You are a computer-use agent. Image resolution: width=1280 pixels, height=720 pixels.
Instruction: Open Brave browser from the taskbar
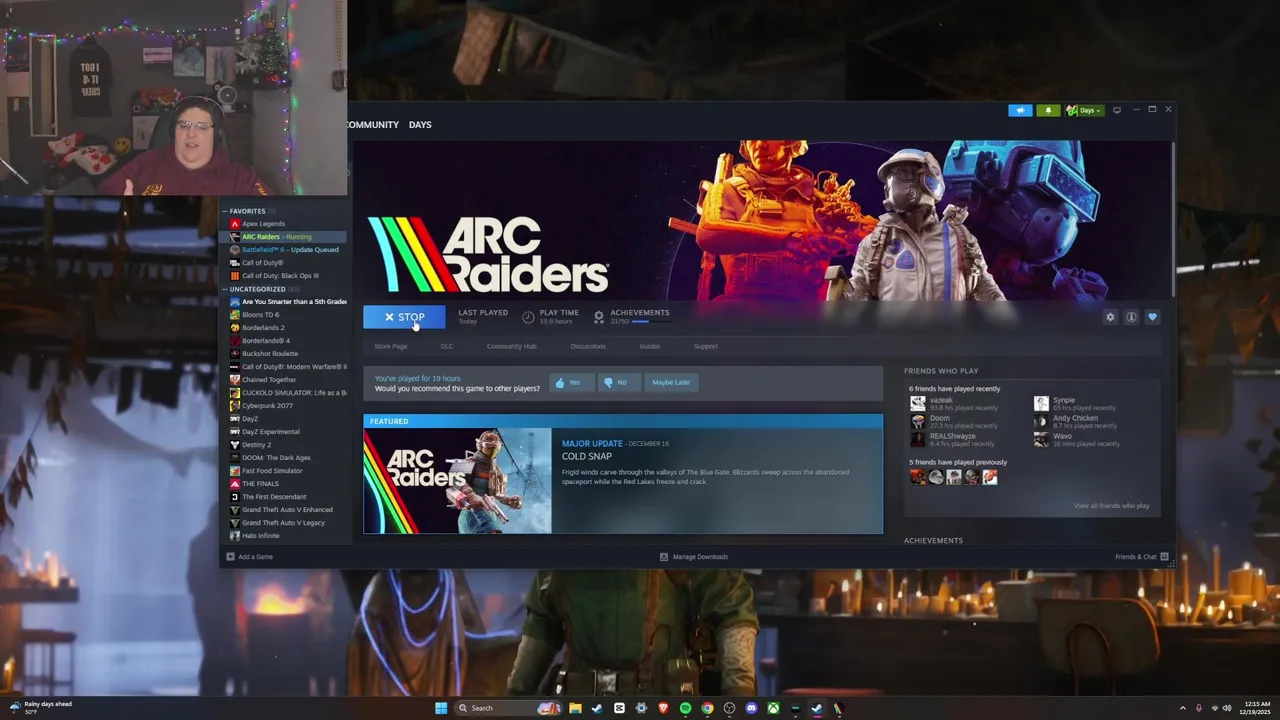tap(663, 708)
